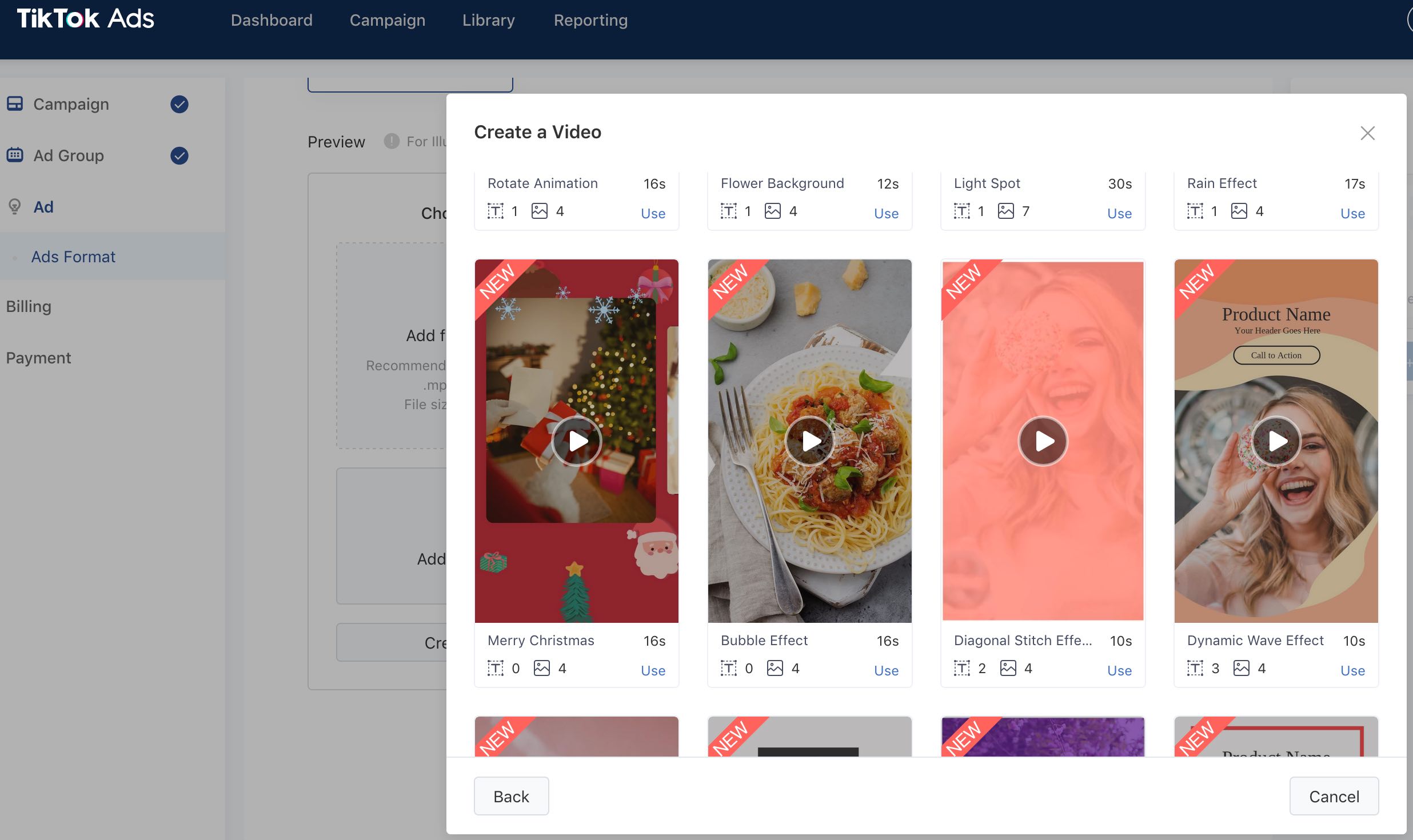The image size is (1413, 840).
Task: Use the Dynamic Wave Effect template
Action: 1352,671
